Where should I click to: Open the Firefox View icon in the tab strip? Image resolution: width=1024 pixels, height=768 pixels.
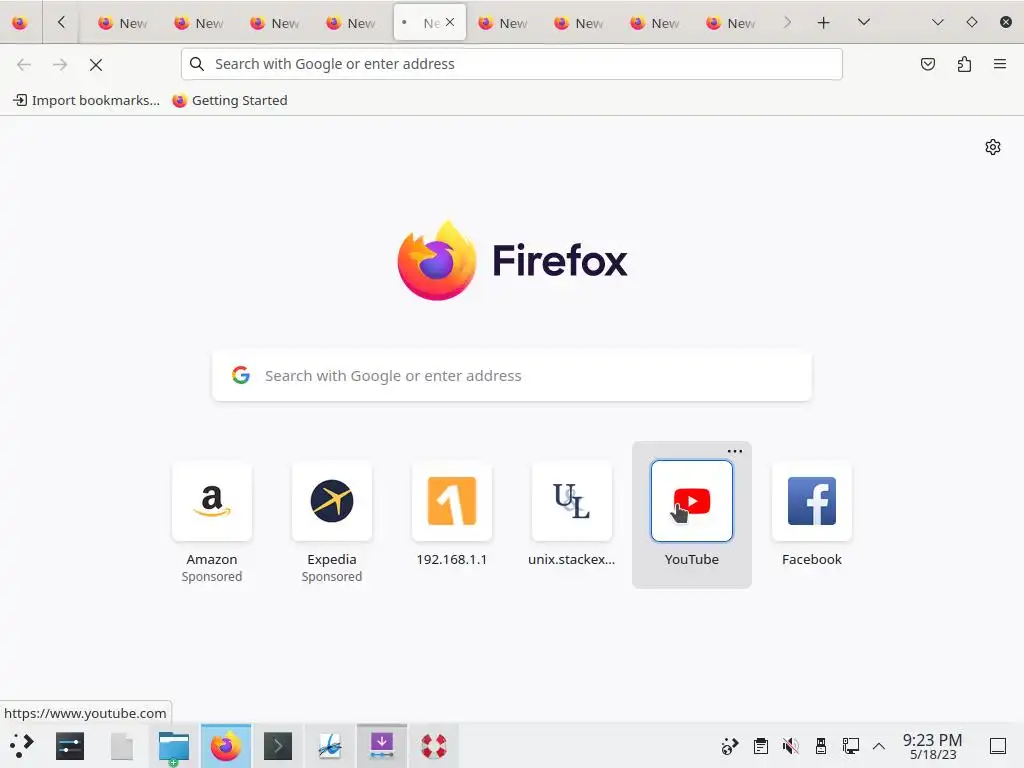20,23
